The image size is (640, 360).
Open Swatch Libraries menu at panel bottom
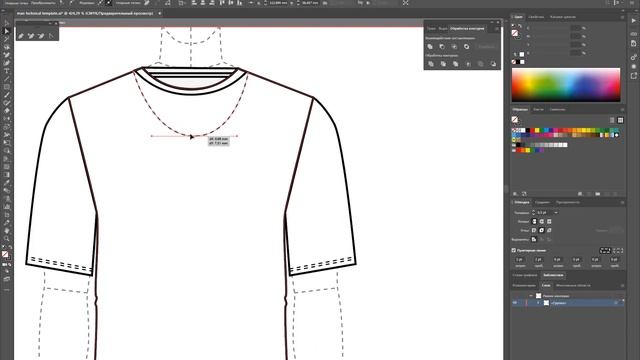click(516, 194)
